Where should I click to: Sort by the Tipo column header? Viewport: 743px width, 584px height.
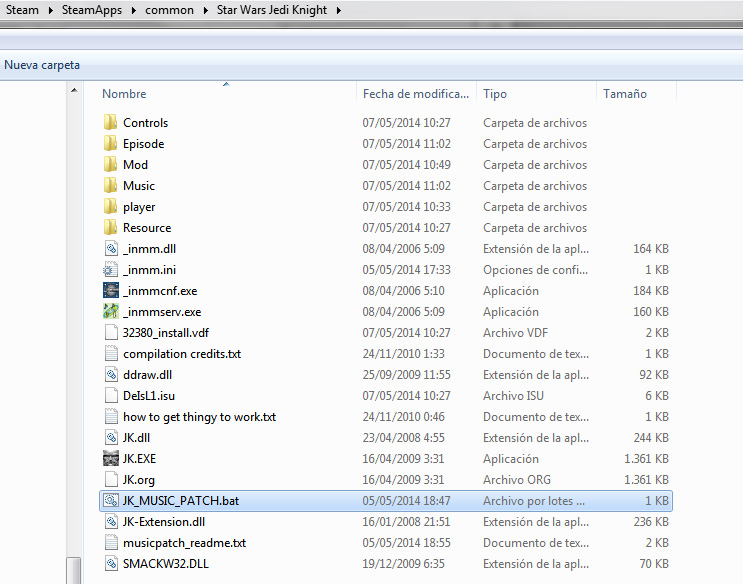click(x=495, y=94)
